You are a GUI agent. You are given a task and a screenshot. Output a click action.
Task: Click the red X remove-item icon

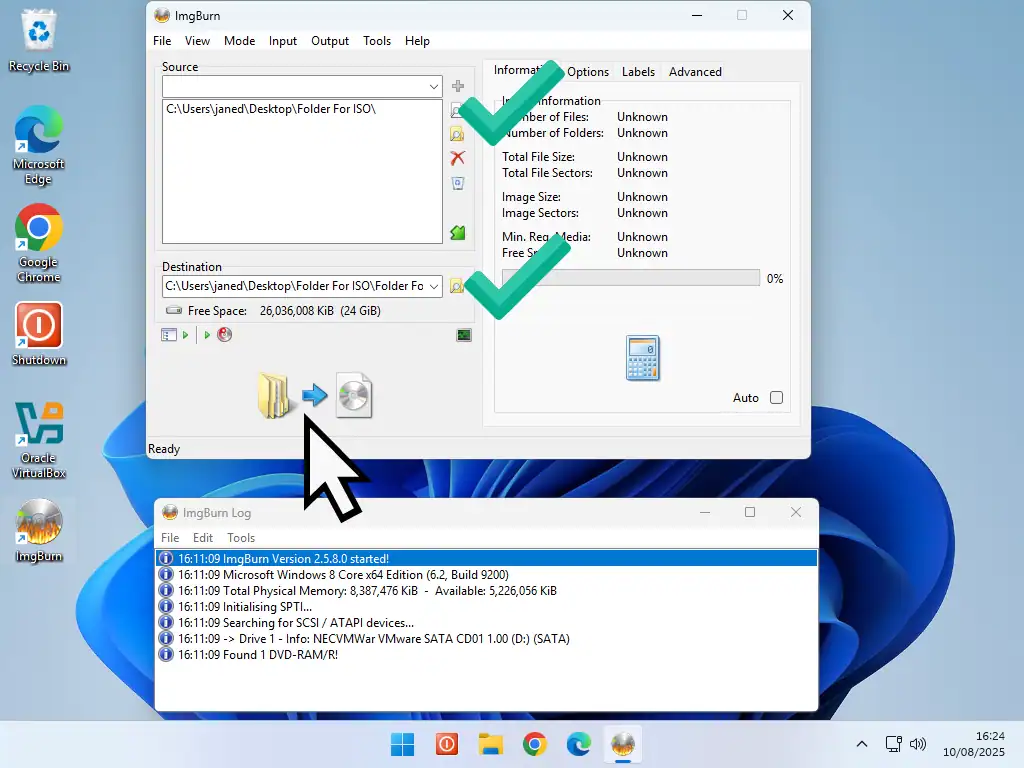tap(457, 158)
